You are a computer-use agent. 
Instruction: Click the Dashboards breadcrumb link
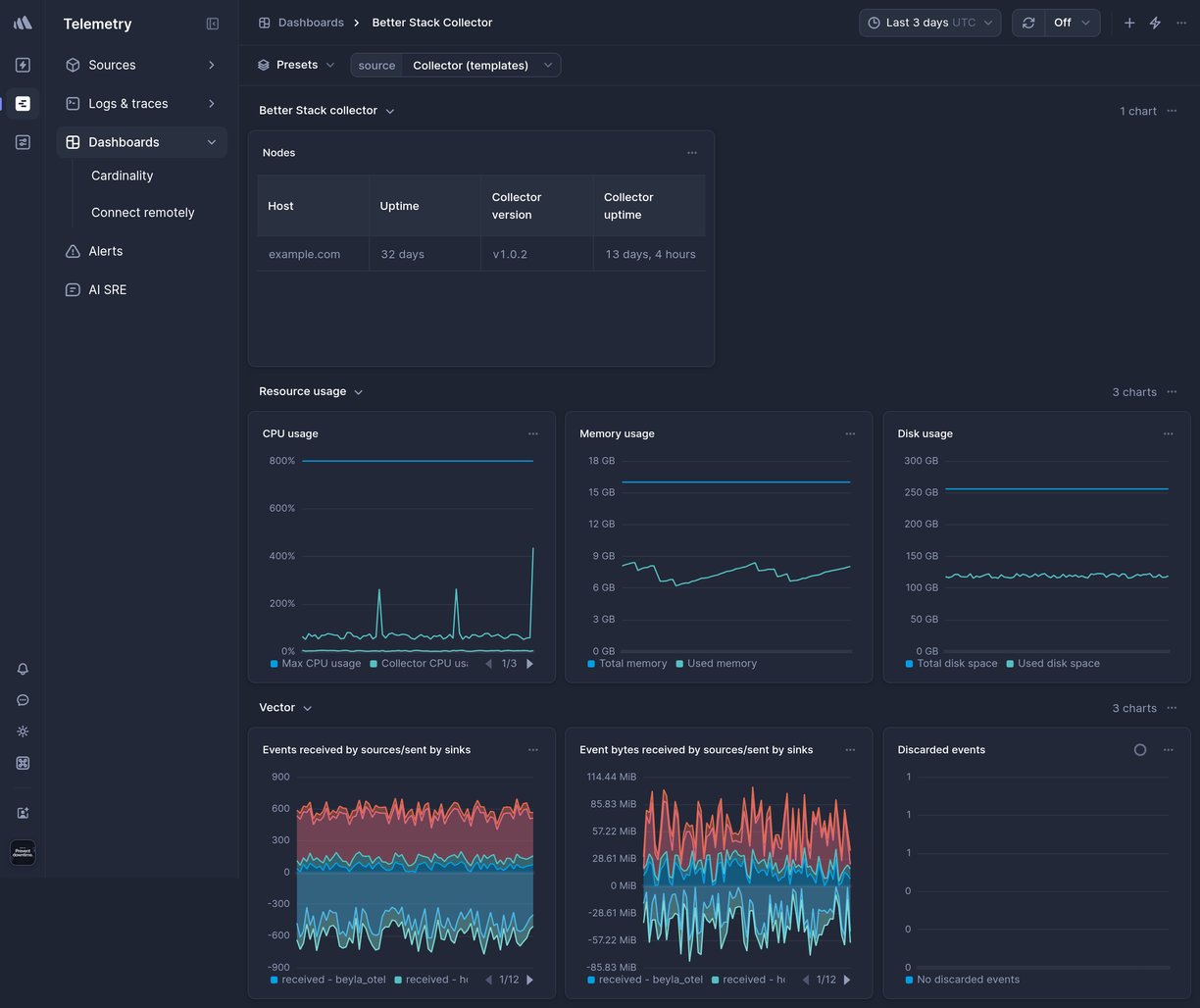[x=301, y=23]
